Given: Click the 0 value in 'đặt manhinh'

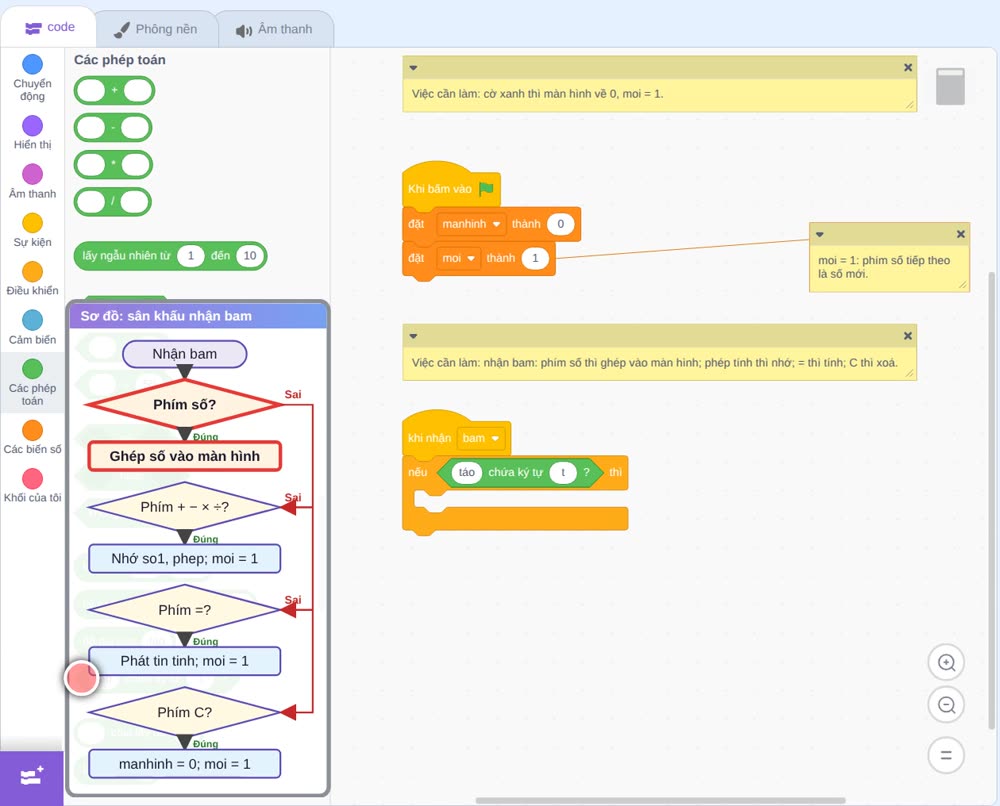Looking at the screenshot, I should click(x=561, y=224).
